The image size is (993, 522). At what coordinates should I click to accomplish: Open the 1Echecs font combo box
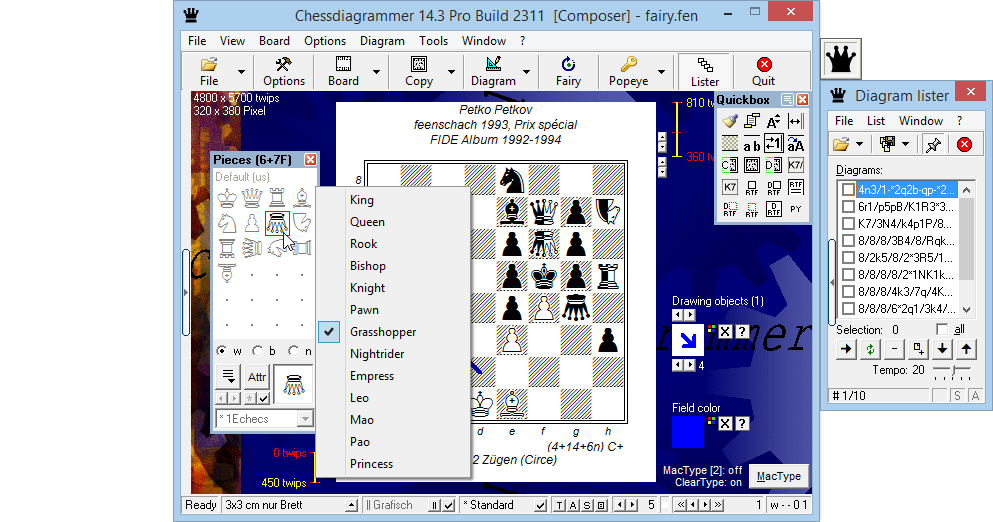tap(305, 419)
